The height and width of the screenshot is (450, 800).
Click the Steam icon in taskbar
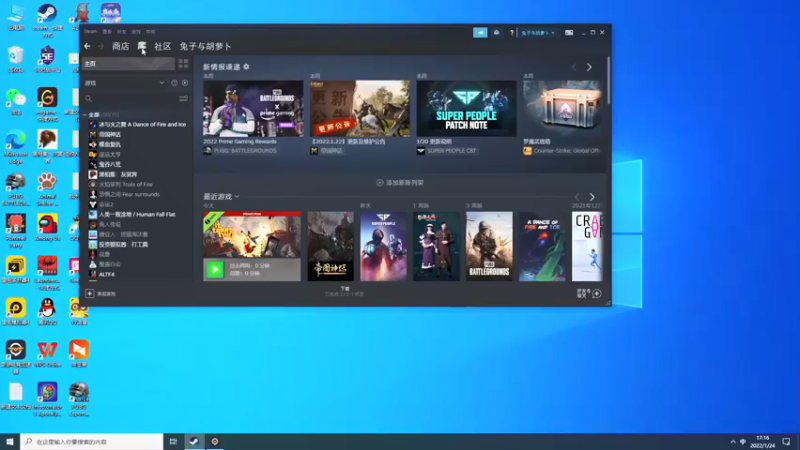tap(194, 441)
